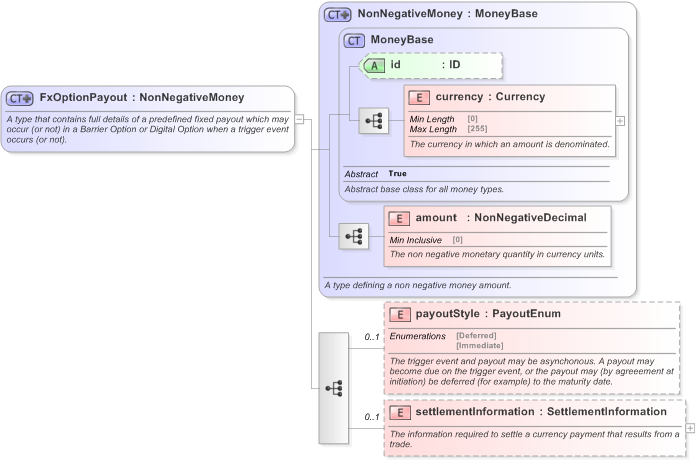Click the E icon of currency element

[419, 98]
